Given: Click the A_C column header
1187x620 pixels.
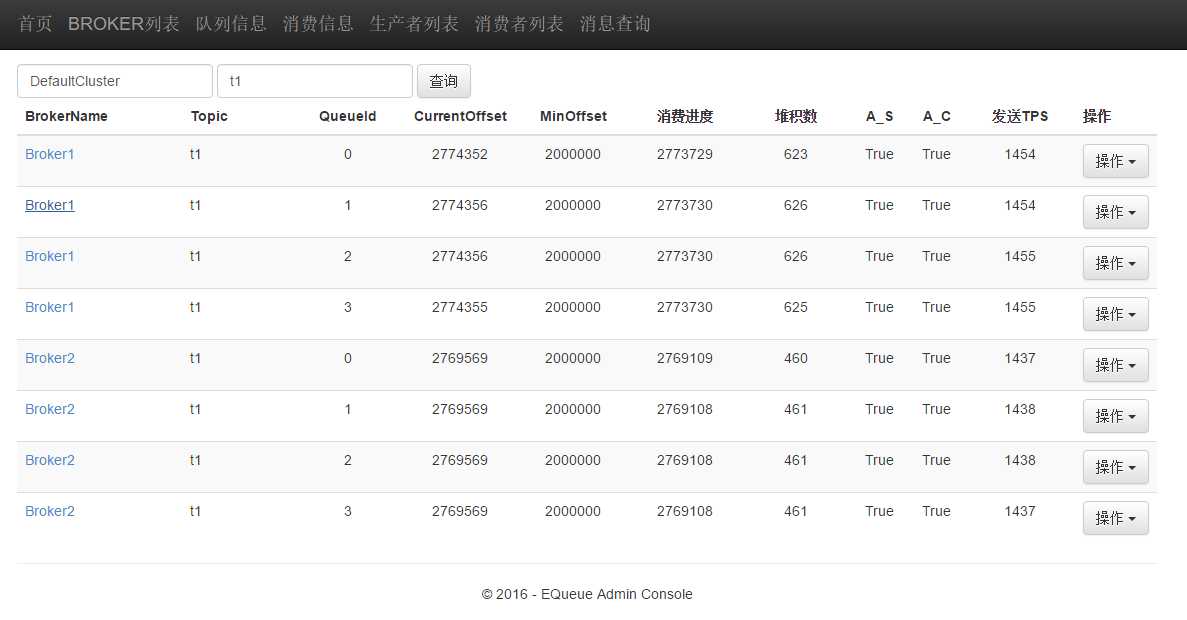Looking at the screenshot, I should point(936,117).
